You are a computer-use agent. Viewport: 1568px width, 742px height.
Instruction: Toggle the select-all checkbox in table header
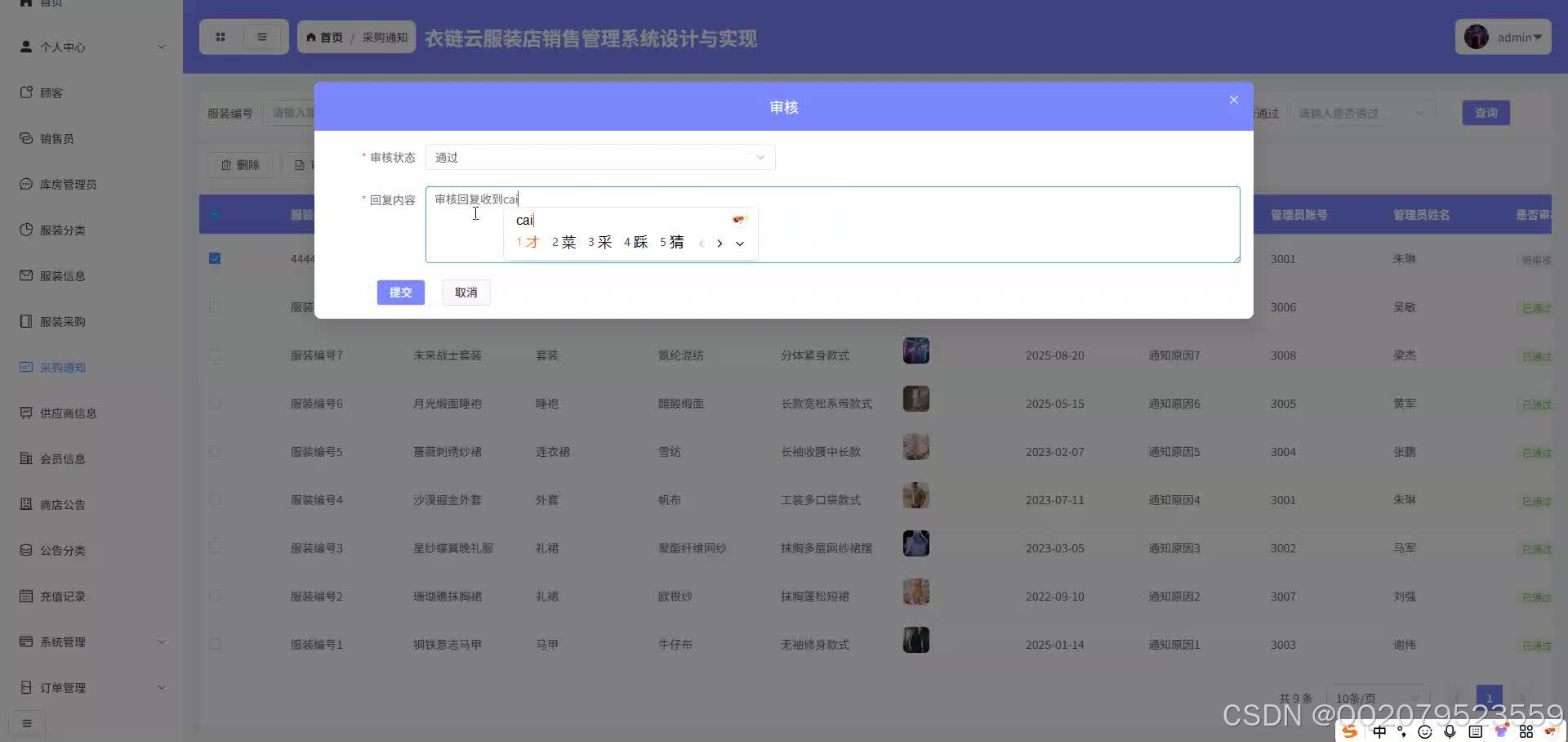(x=215, y=215)
